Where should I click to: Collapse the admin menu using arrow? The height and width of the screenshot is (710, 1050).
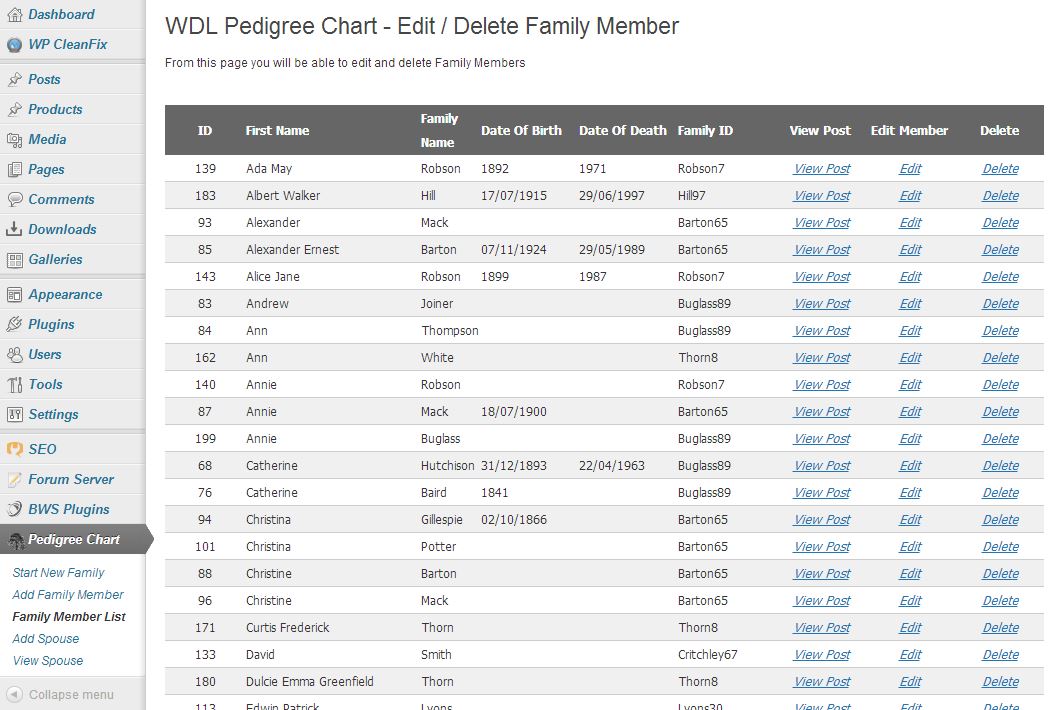point(15,695)
